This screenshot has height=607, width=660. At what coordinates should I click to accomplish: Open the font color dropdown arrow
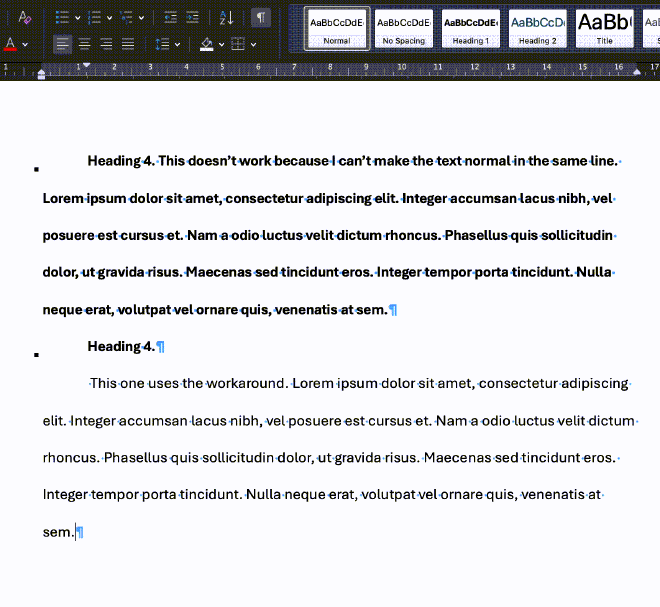[x=27, y=45]
